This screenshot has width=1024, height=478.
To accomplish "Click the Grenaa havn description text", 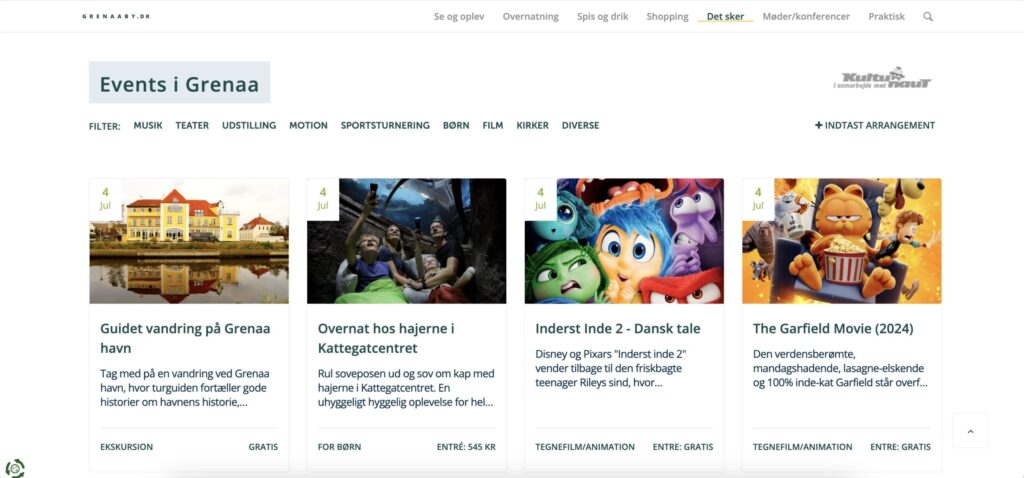I will (185, 388).
